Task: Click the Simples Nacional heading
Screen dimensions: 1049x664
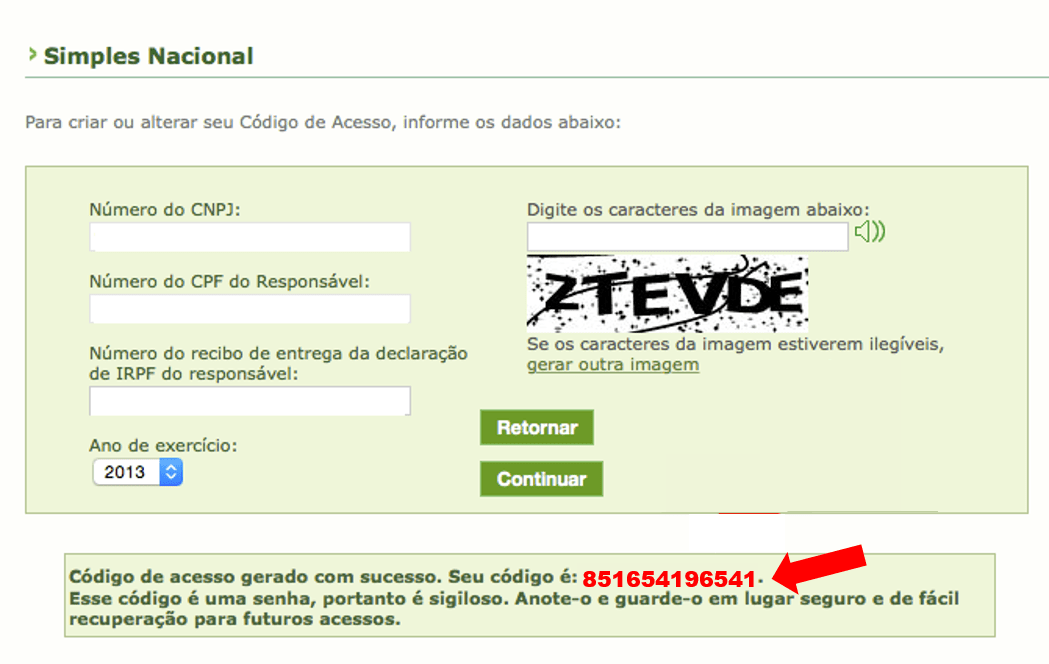Action: coord(149,56)
